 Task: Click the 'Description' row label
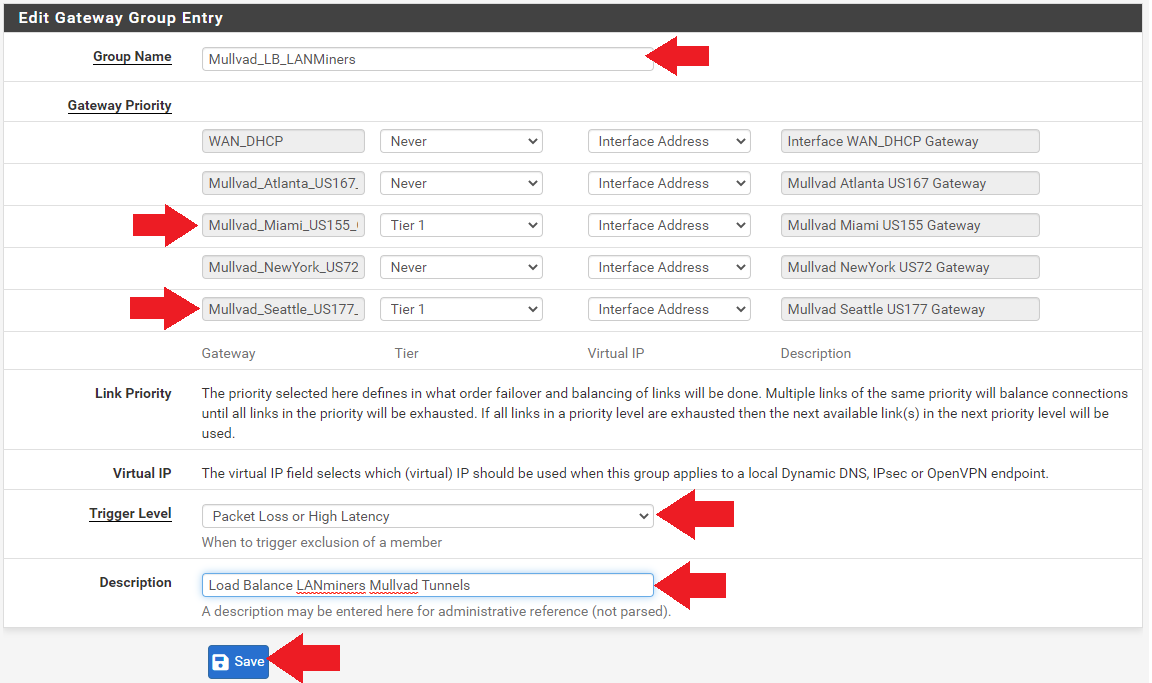tap(135, 582)
